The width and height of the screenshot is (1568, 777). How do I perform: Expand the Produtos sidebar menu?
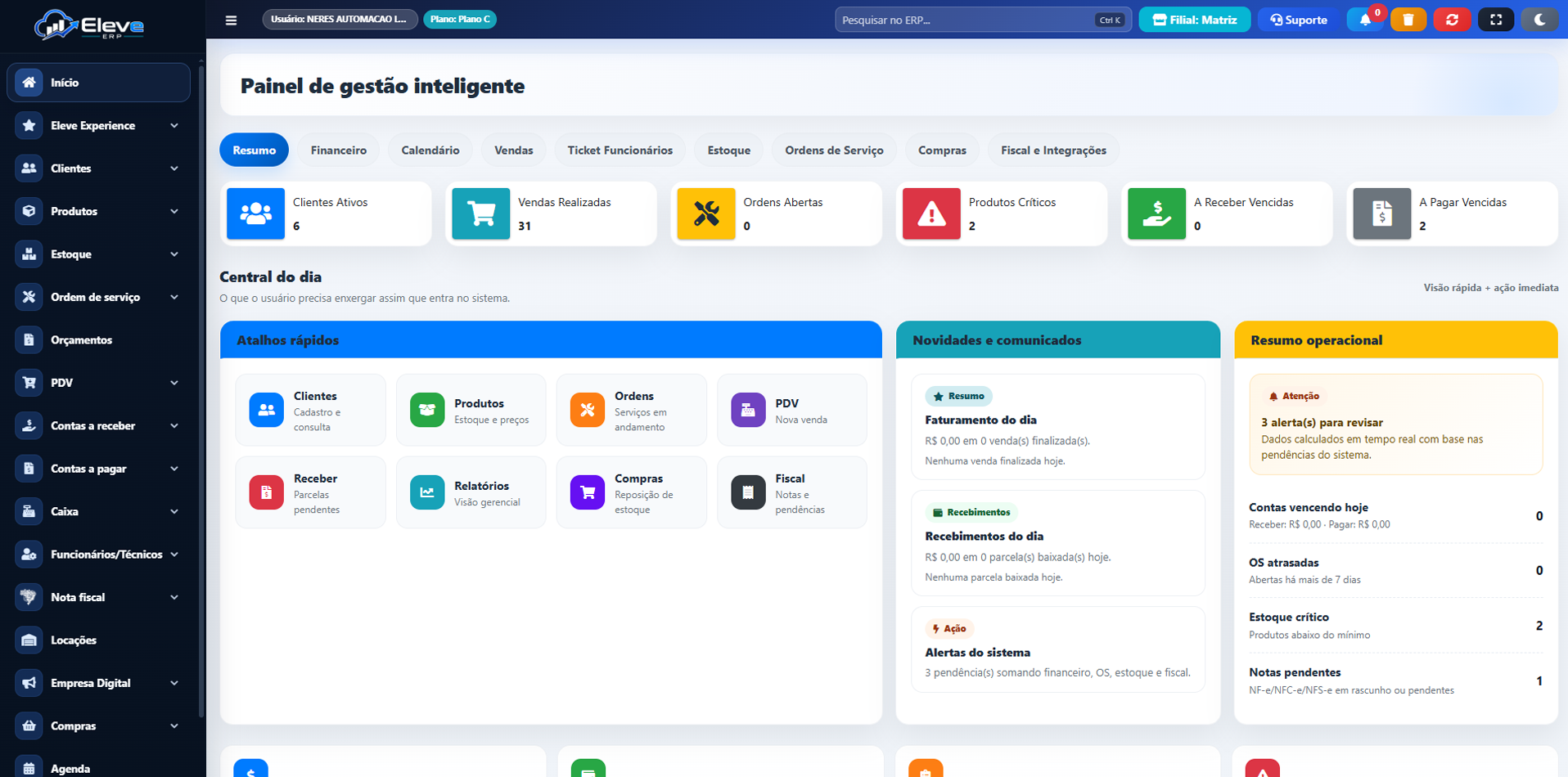click(x=98, y=211)
